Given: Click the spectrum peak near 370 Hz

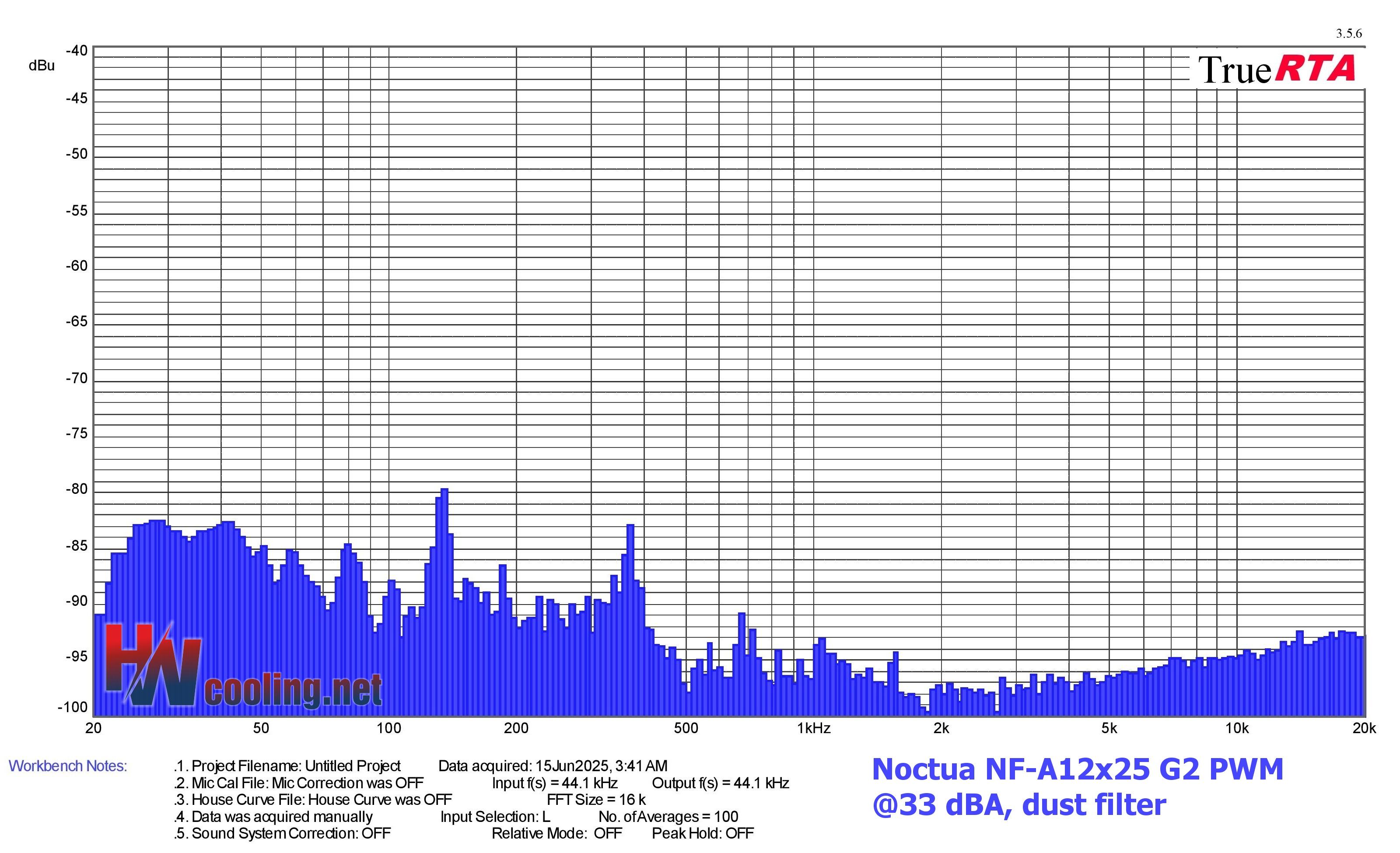Looking at the screenshot, I should pos(630,529).
